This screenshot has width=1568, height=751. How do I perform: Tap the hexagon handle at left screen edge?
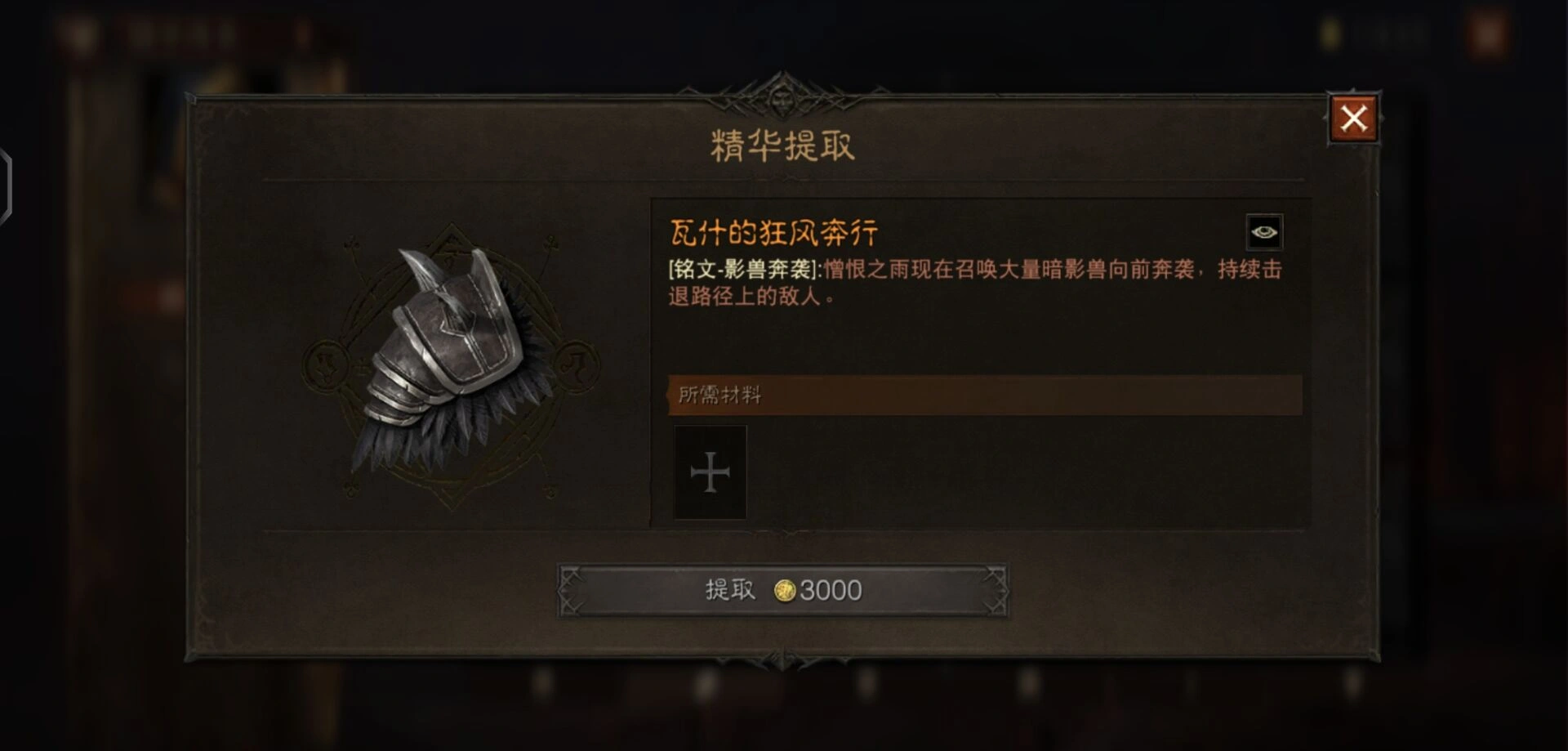(5, 186)
